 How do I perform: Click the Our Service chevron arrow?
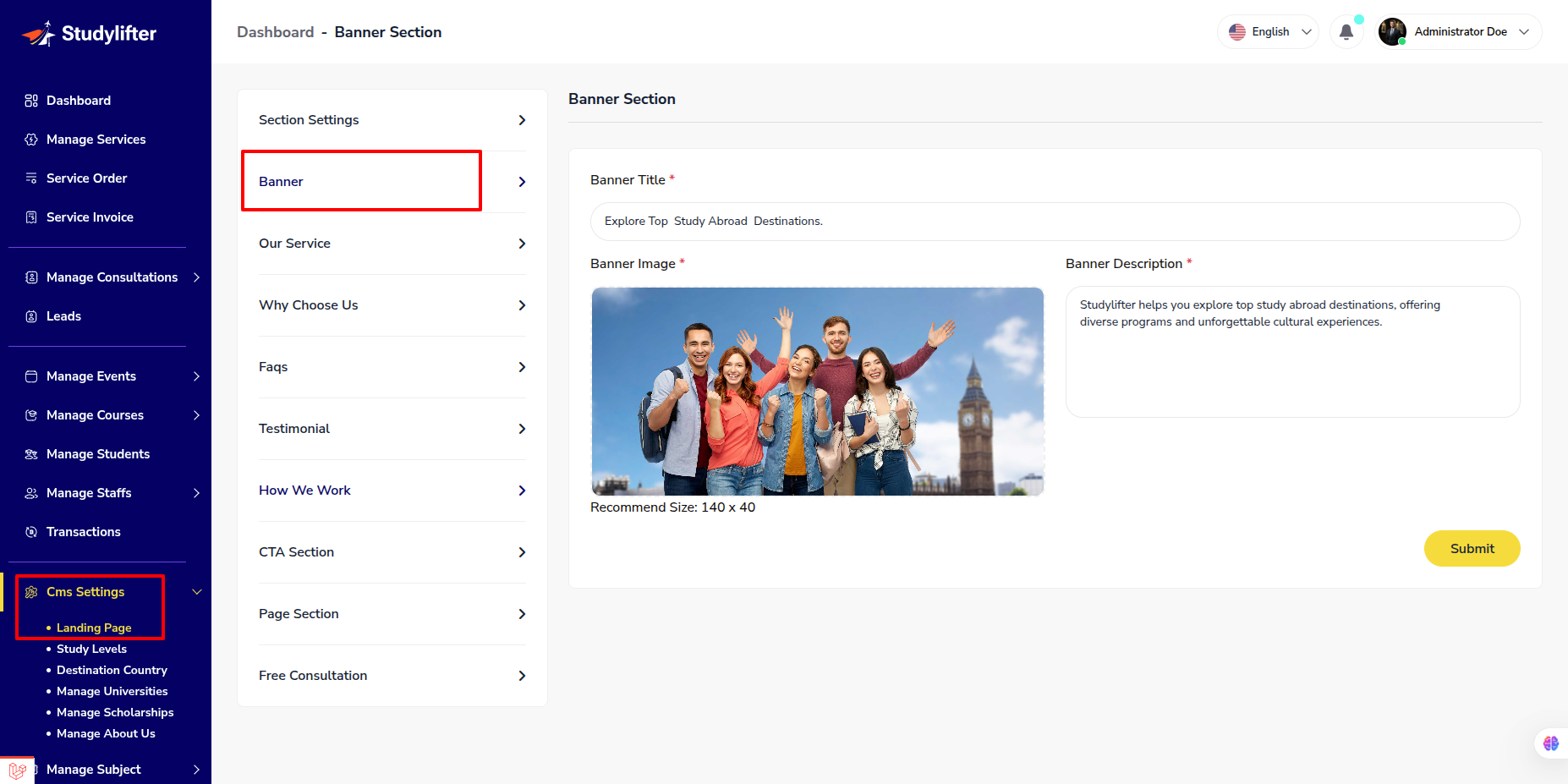click(x=522, y=244)
